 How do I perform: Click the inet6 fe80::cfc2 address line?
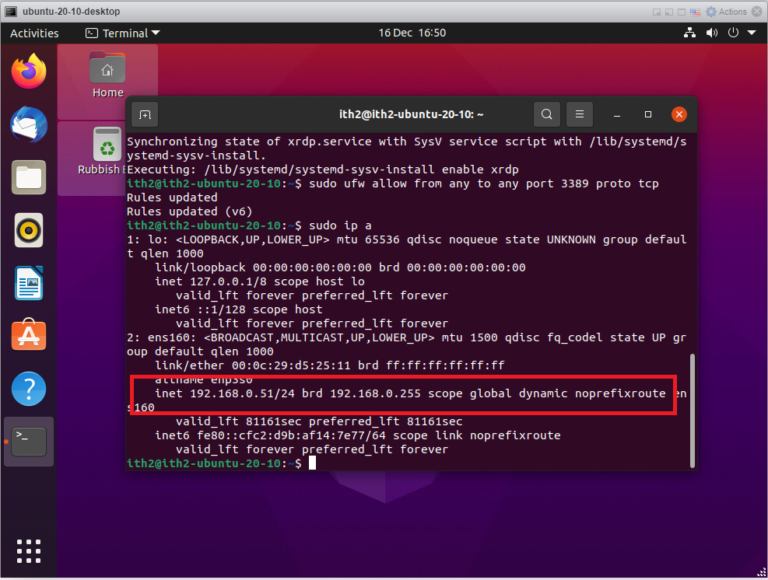tap(358, 435)
